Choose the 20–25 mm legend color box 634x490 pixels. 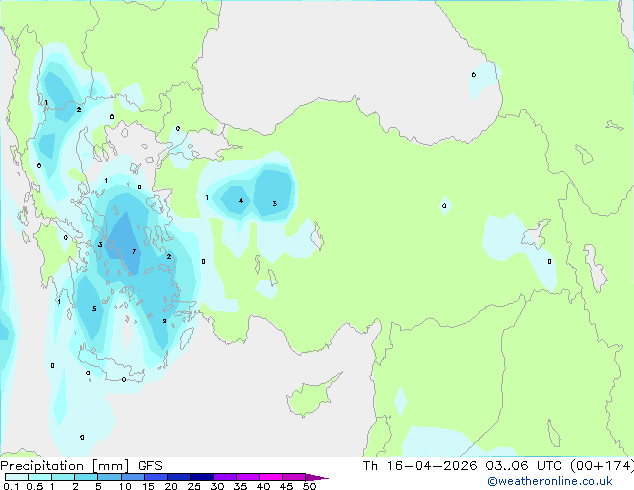tap(179, 477)
